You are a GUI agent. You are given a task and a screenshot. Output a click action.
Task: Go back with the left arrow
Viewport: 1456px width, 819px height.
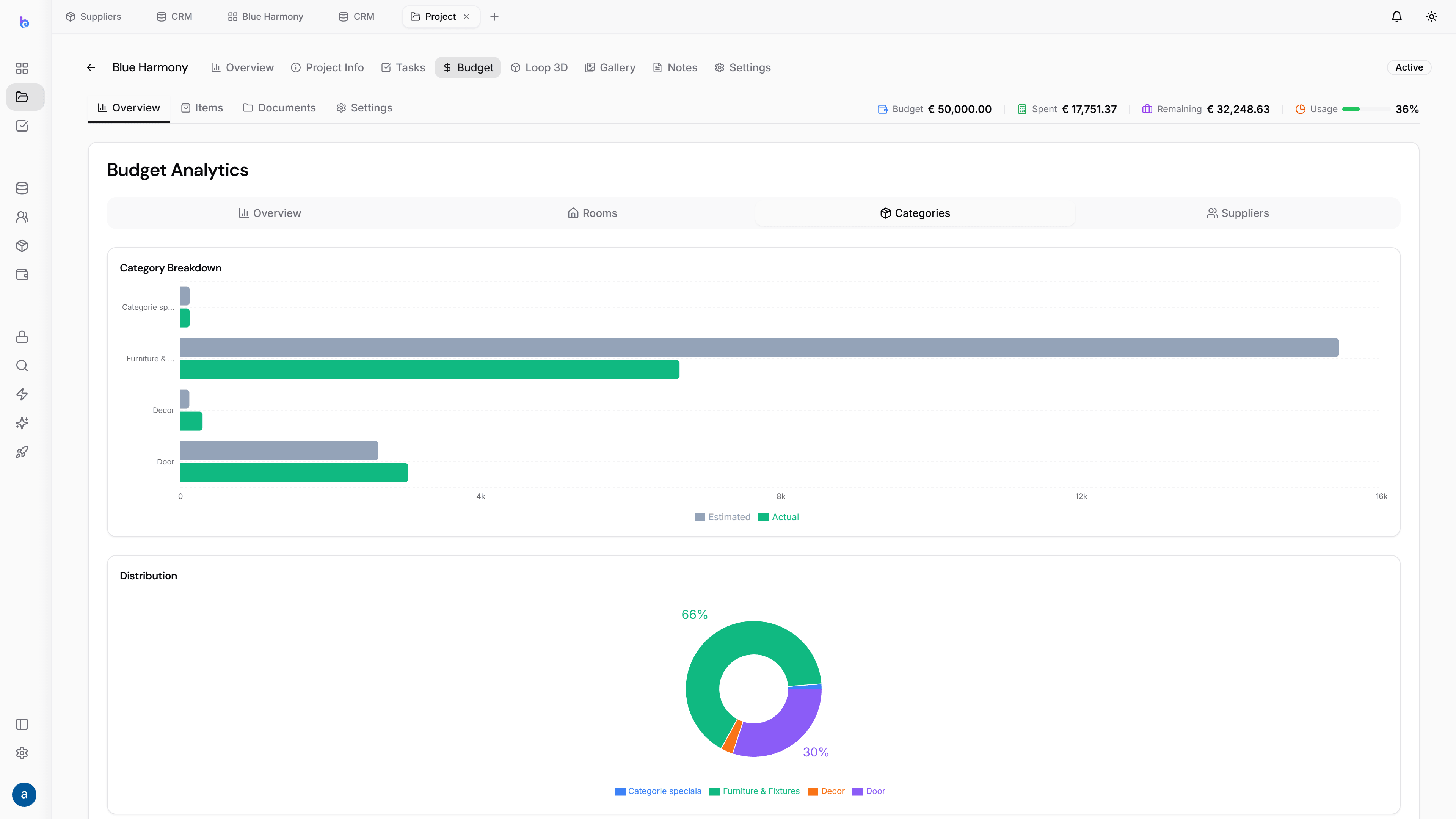coord(91,67)
